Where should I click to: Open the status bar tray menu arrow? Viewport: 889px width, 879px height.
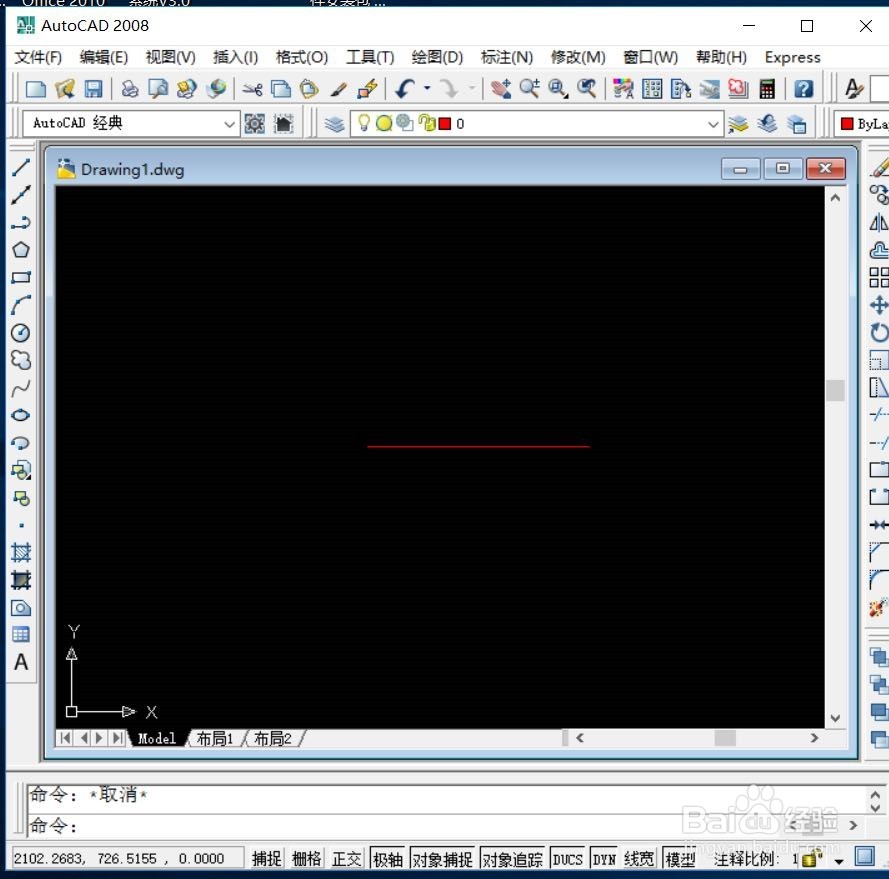839,861
